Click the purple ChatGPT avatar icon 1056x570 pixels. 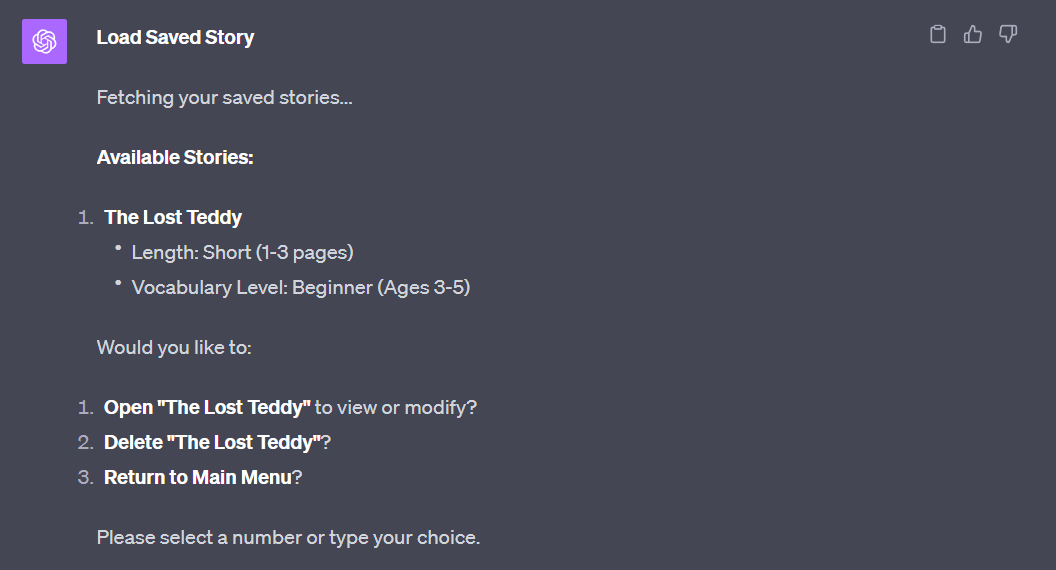(x=44, y=41)
